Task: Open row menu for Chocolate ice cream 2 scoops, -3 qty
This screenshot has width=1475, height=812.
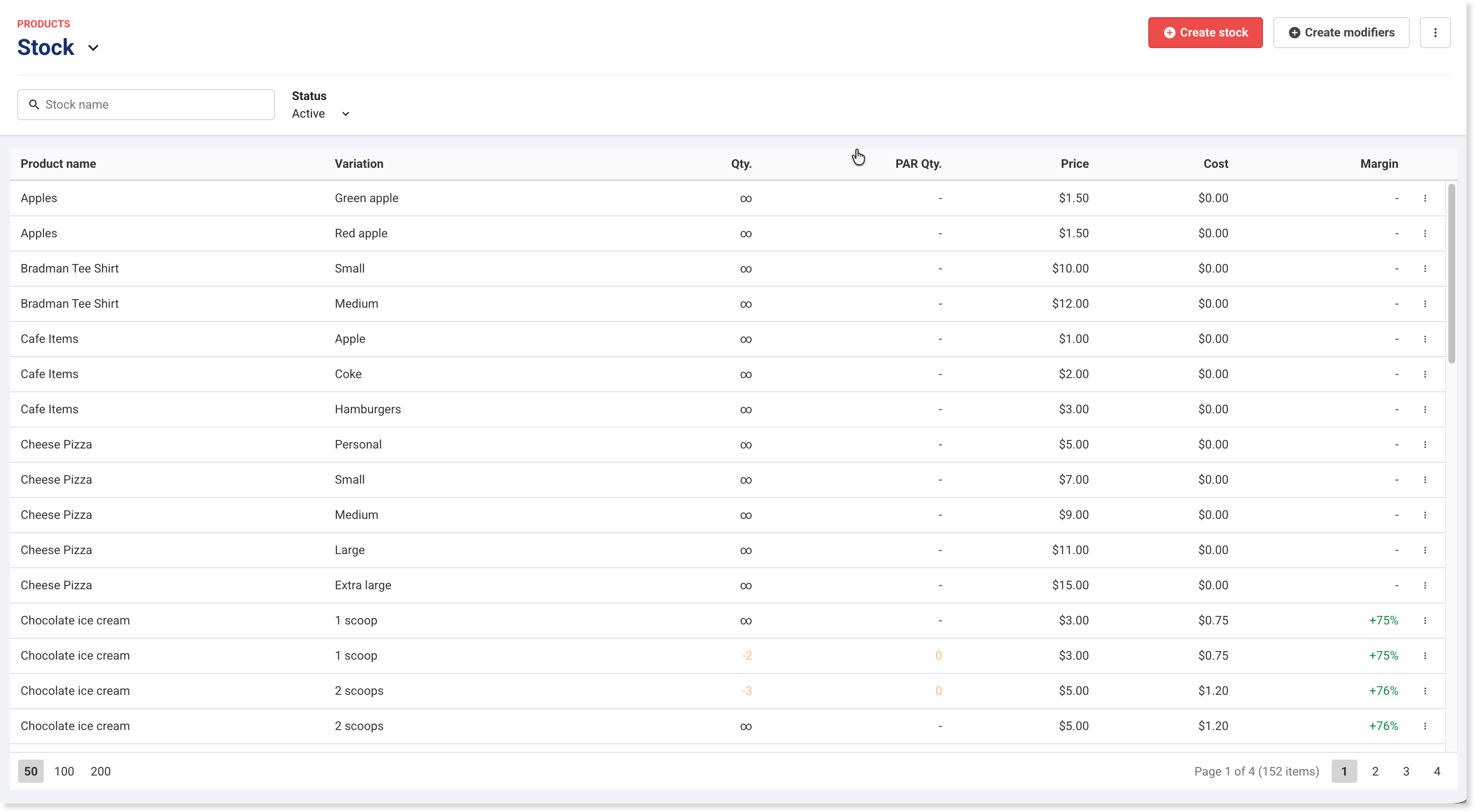Action: click(1425, 691)
